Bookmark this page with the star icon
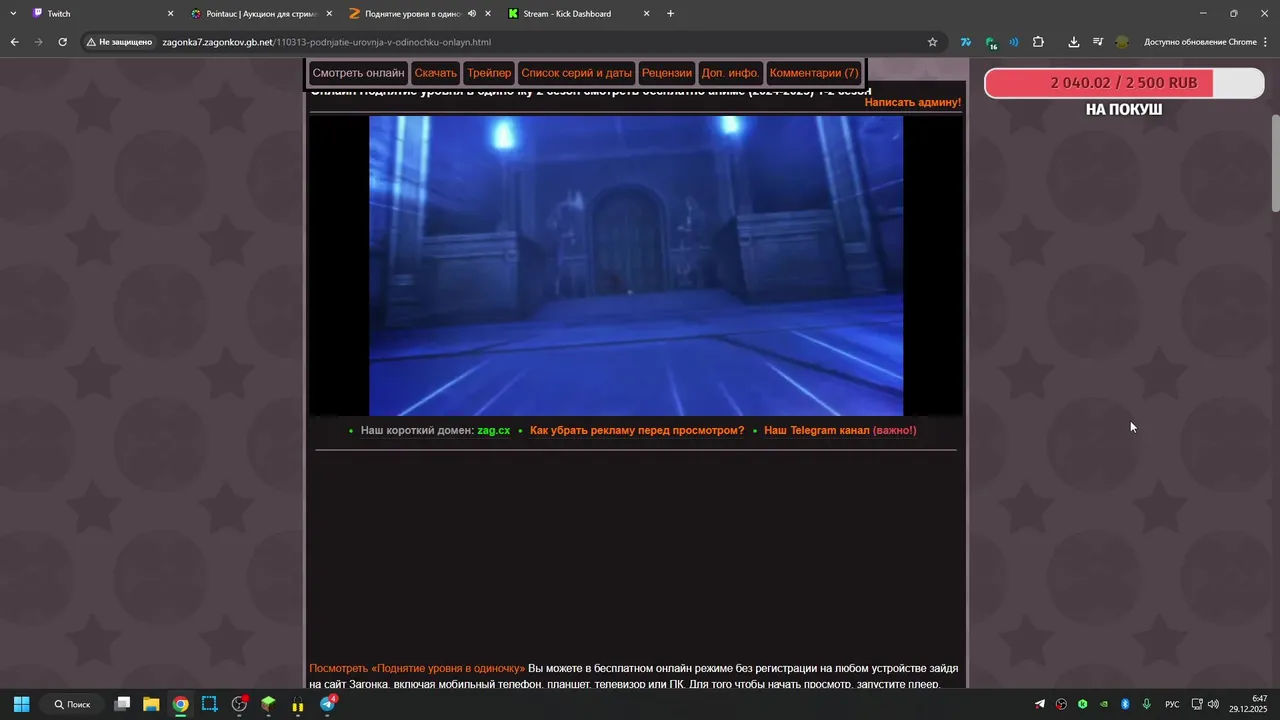Image resolution: width=1280 pixels, height=720 pixels. 933,42
